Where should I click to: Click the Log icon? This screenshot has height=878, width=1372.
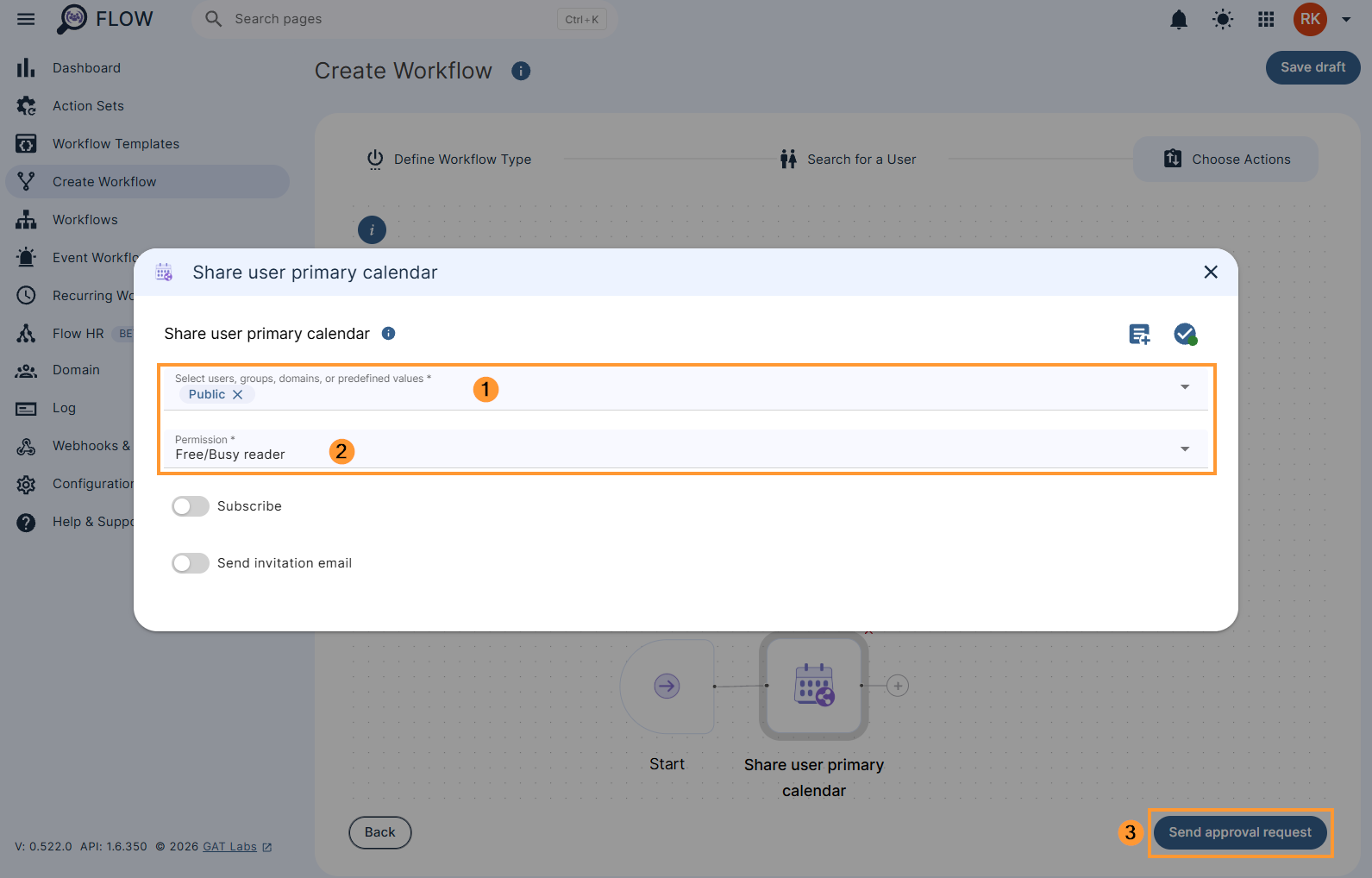[26, 409]
